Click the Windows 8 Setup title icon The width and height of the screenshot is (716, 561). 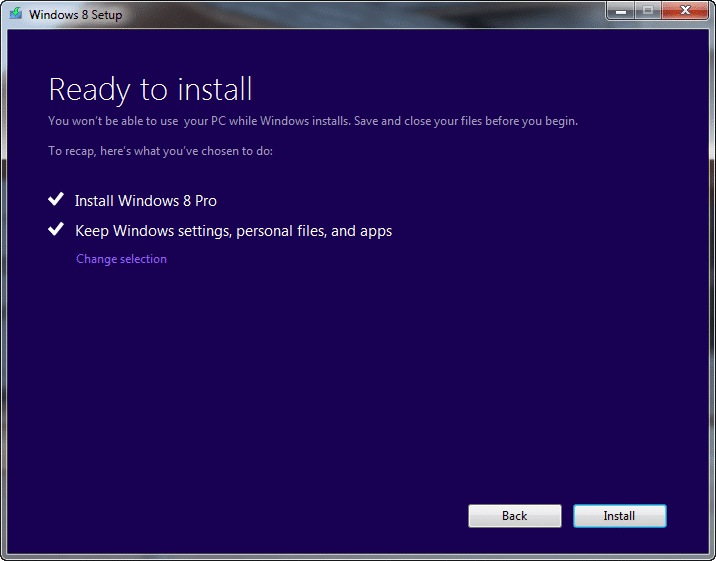(x=16, y=13)
